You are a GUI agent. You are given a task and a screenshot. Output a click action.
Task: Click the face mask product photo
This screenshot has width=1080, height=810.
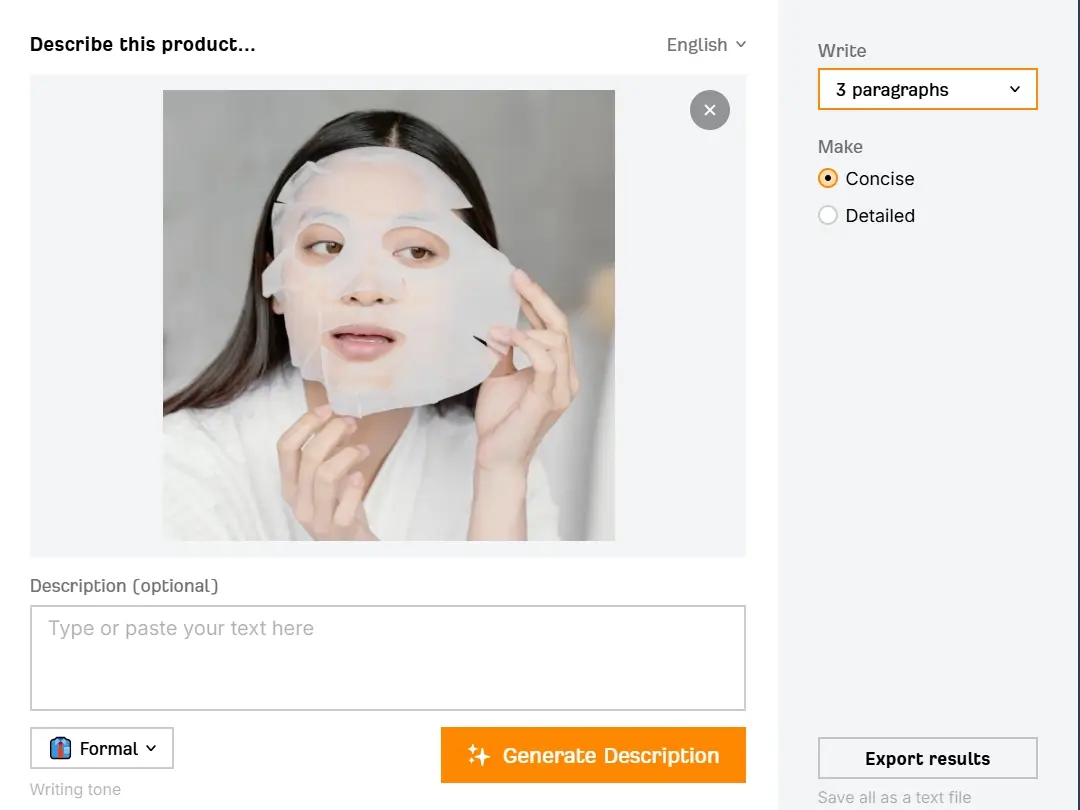[388, 315]
